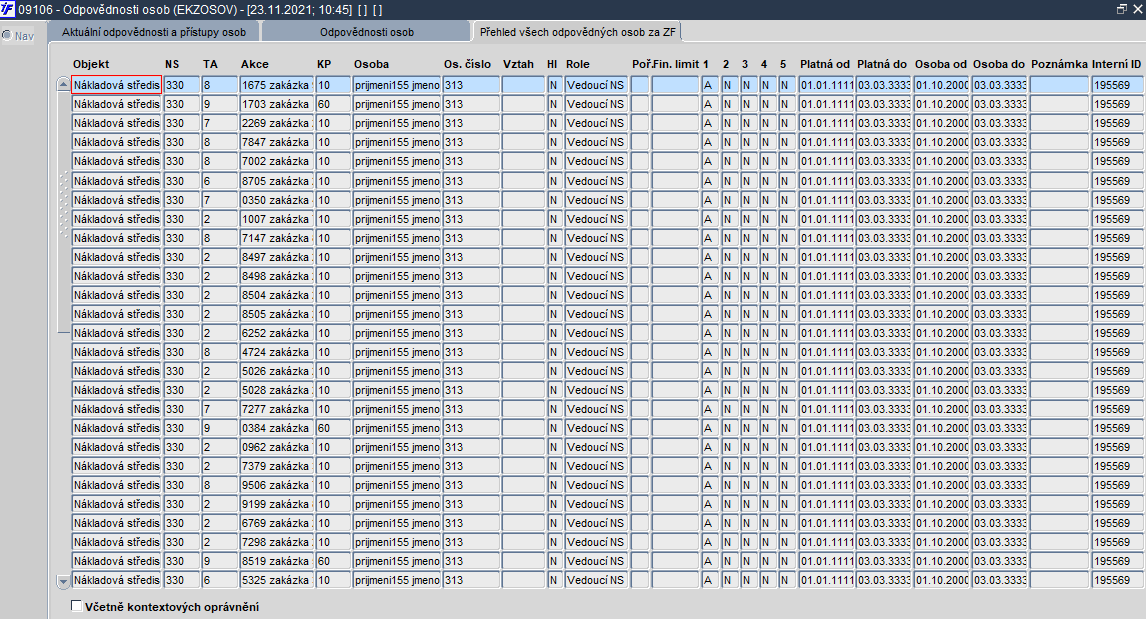Click the Poznámka field in the 1675 zakázka row
The image size is (1146, 619).
[x=1059, y=85]
